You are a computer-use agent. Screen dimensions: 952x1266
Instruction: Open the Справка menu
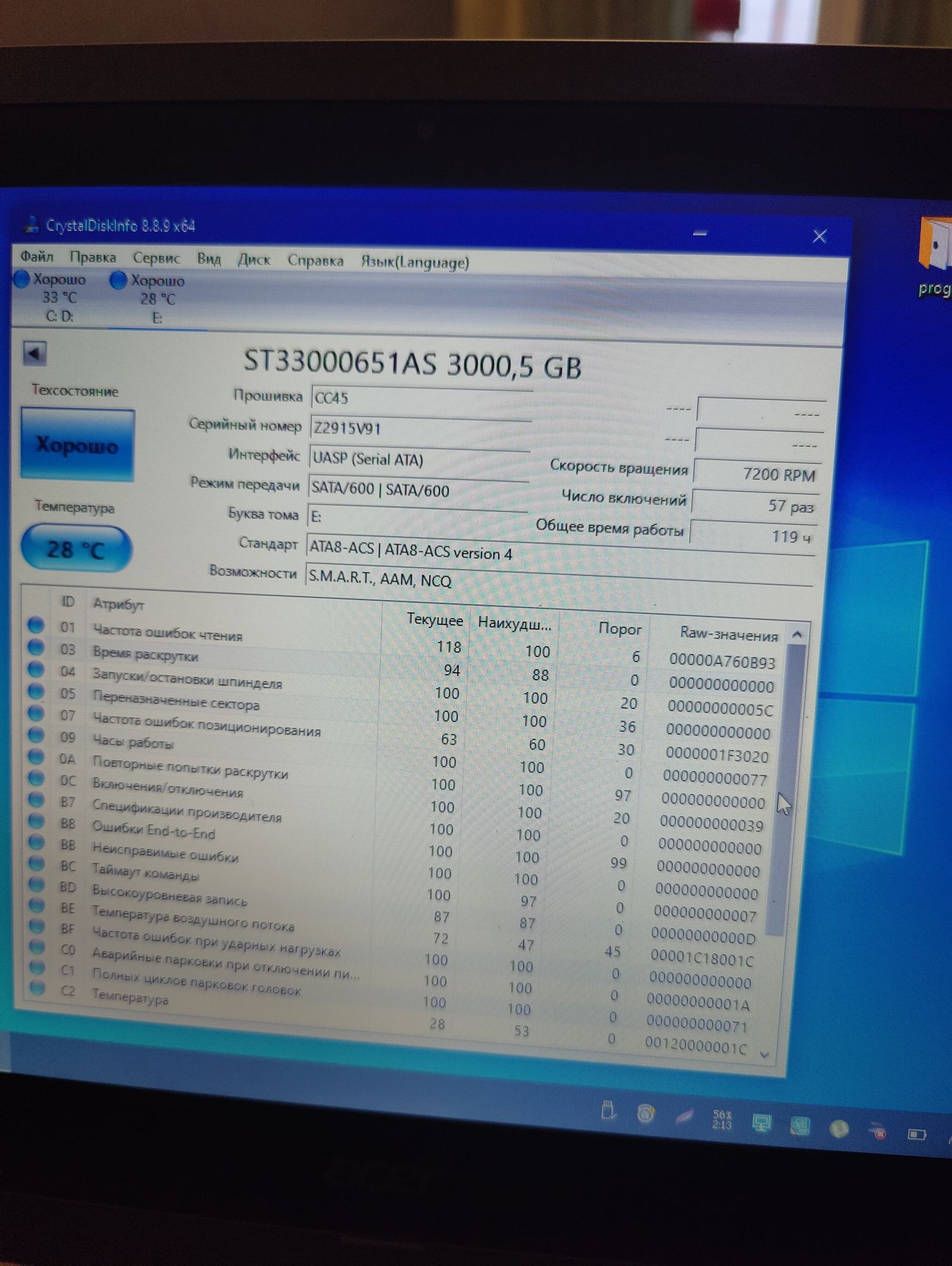tap(315, 260)
